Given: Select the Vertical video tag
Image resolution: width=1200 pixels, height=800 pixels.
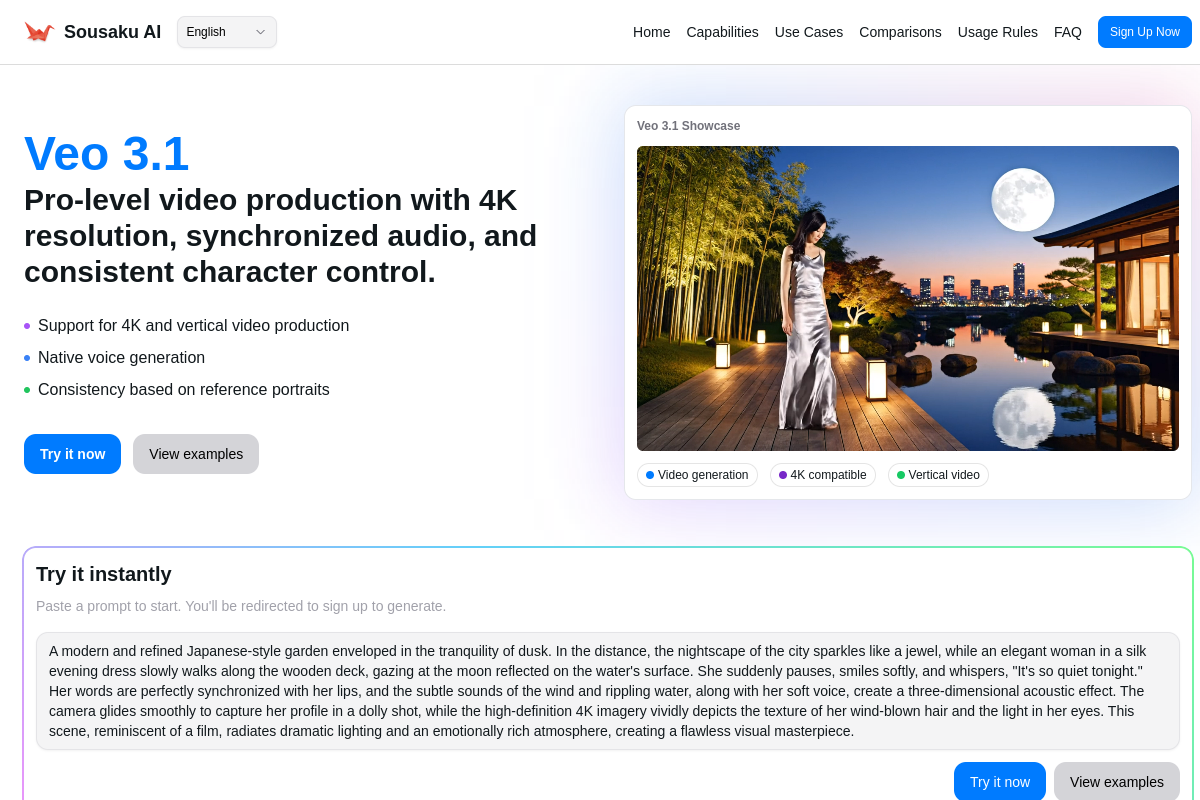Looking at the screenshot, I should point(938,475).
